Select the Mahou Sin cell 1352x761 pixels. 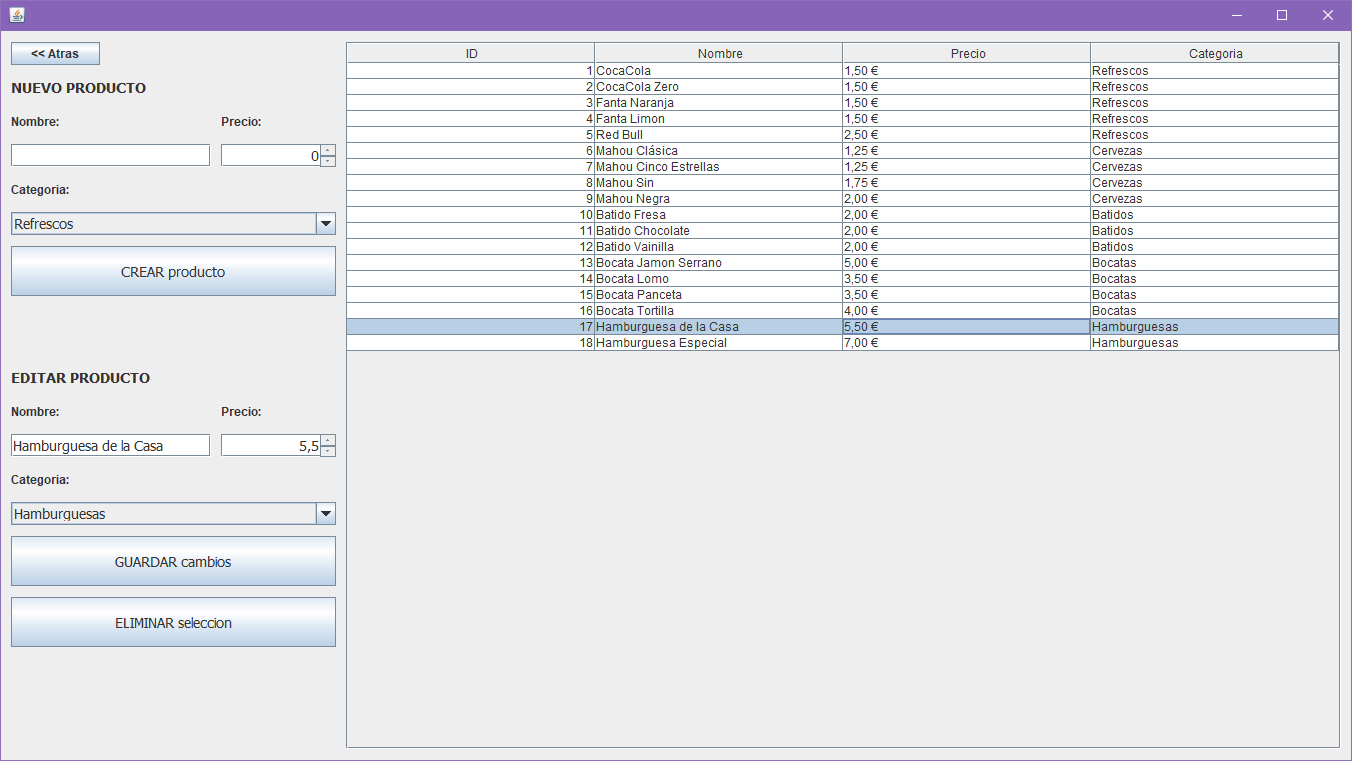pyautogui.click(x=719, y=183)
